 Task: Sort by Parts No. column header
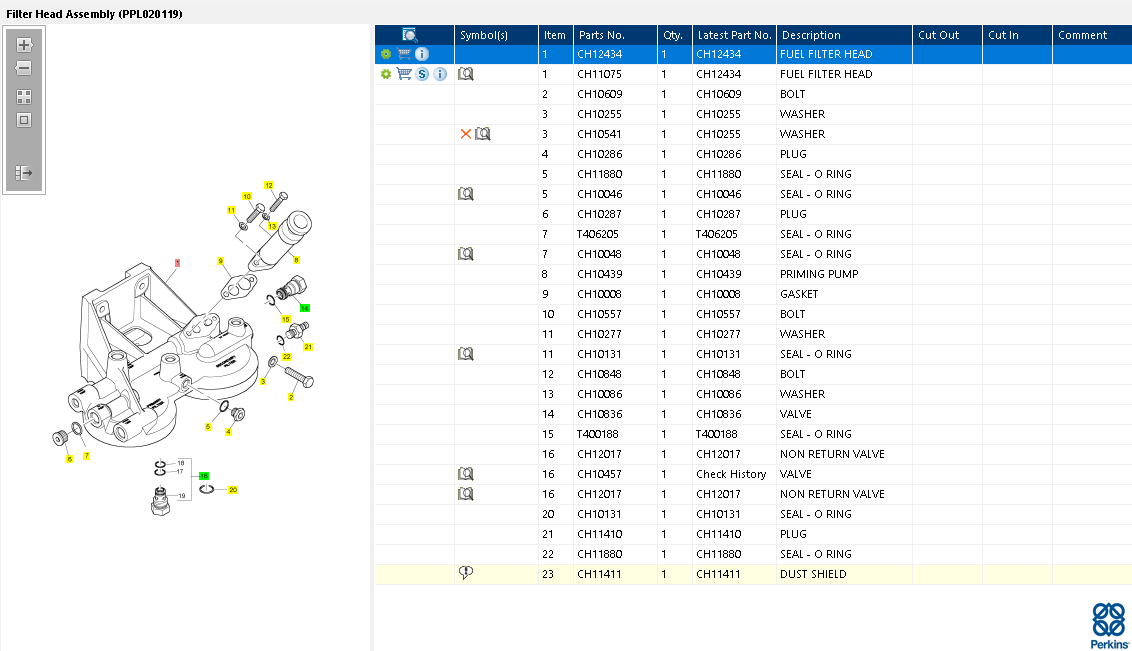click(x=601, y=35)
